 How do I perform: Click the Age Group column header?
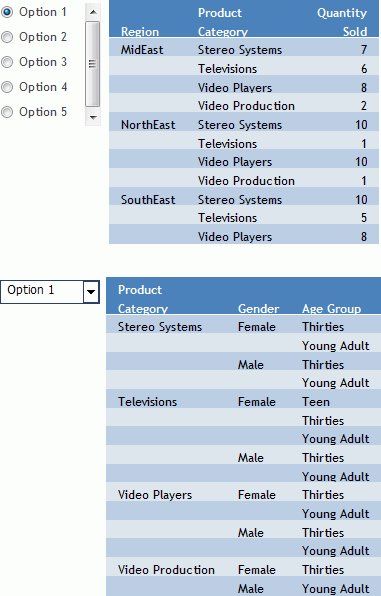(x=332, y=309)
